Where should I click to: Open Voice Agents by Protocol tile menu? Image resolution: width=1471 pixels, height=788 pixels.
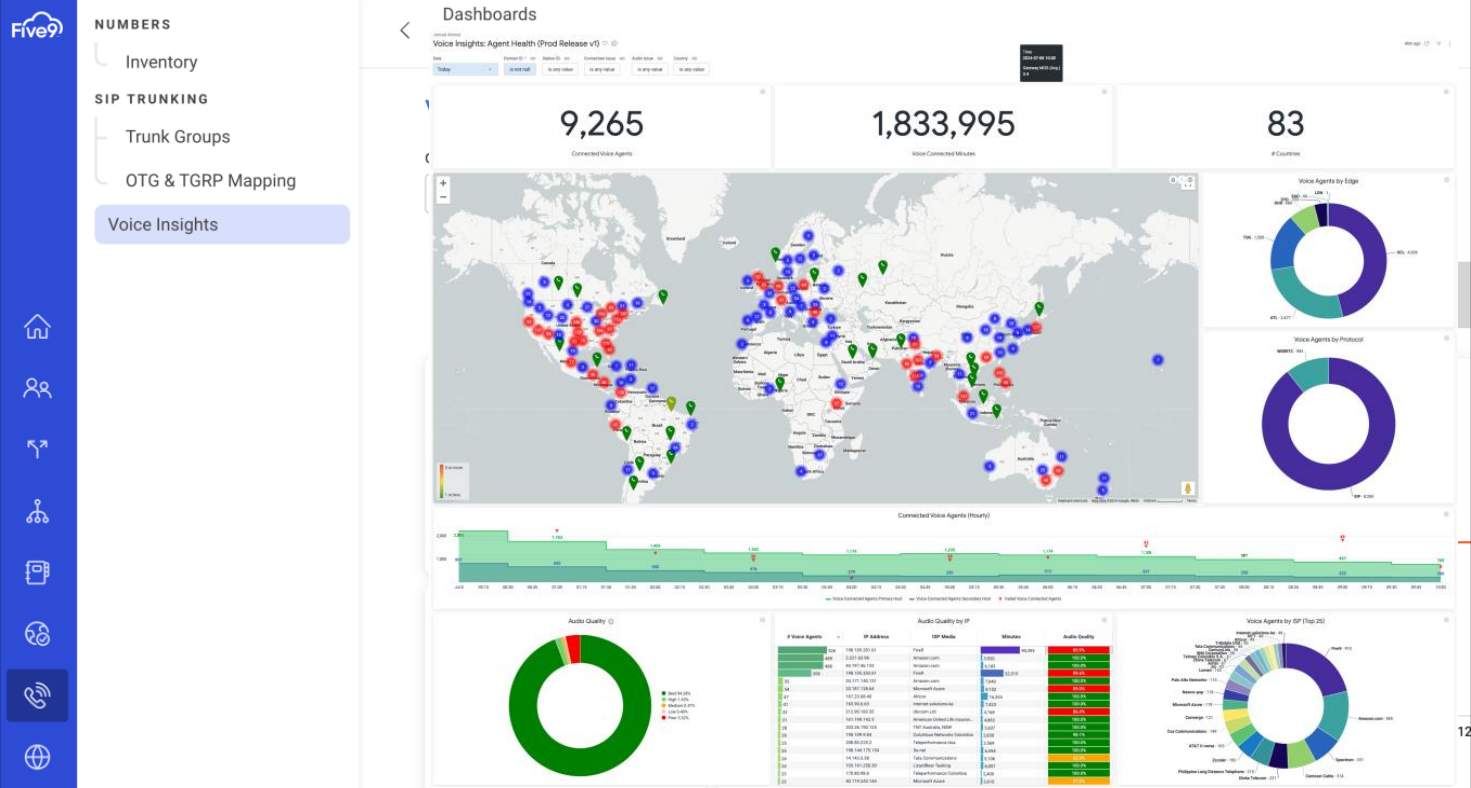point(1446,339)
